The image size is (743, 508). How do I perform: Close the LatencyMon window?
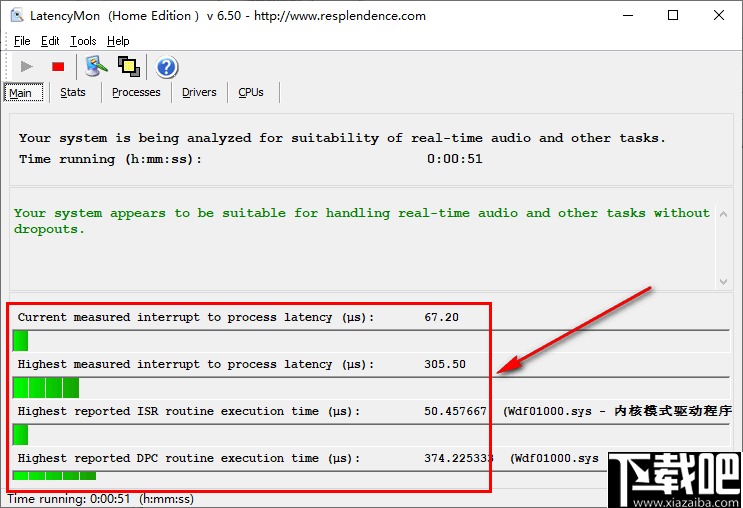[x=719, y=16]
